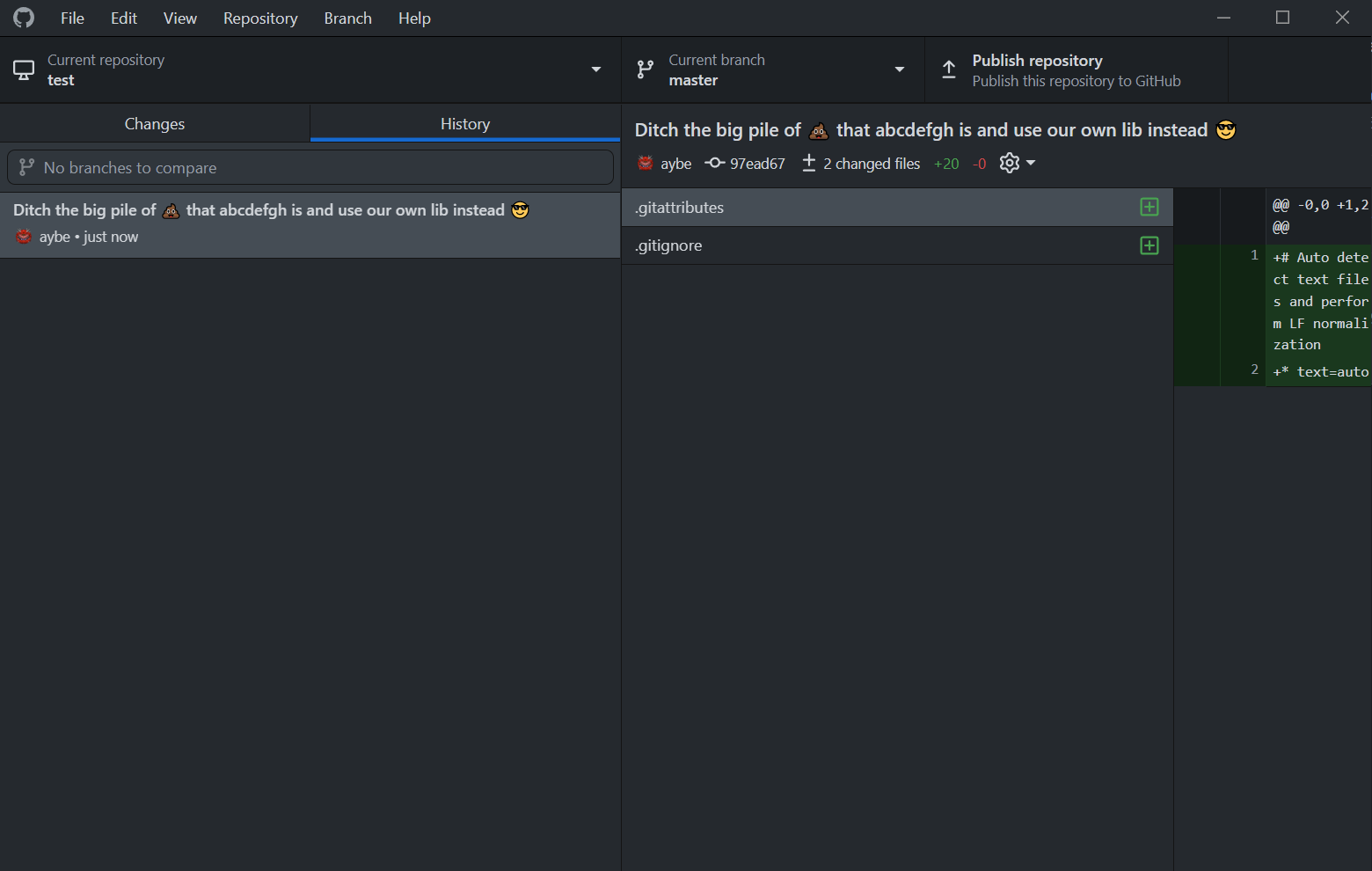Click the changed files plus-minus icon
This screenshot has height=871, width=1372.
(x=809, y=163)
